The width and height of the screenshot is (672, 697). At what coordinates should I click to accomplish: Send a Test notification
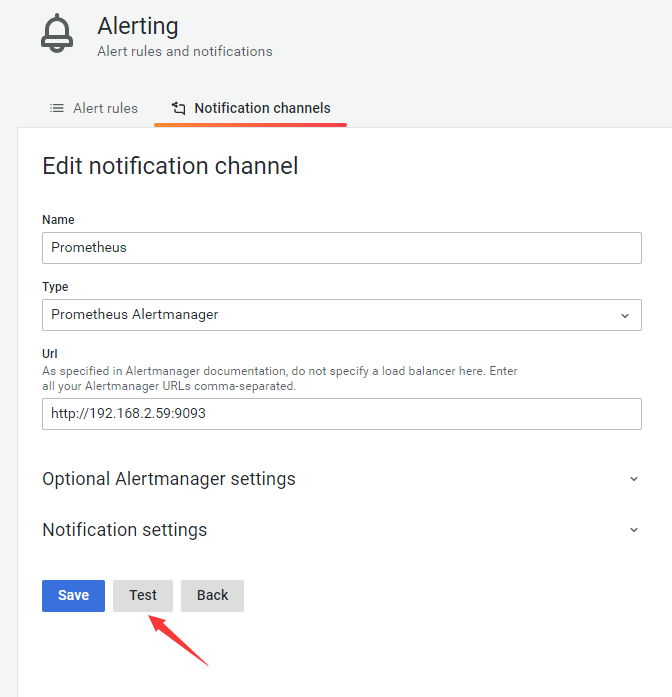[143, 596]
